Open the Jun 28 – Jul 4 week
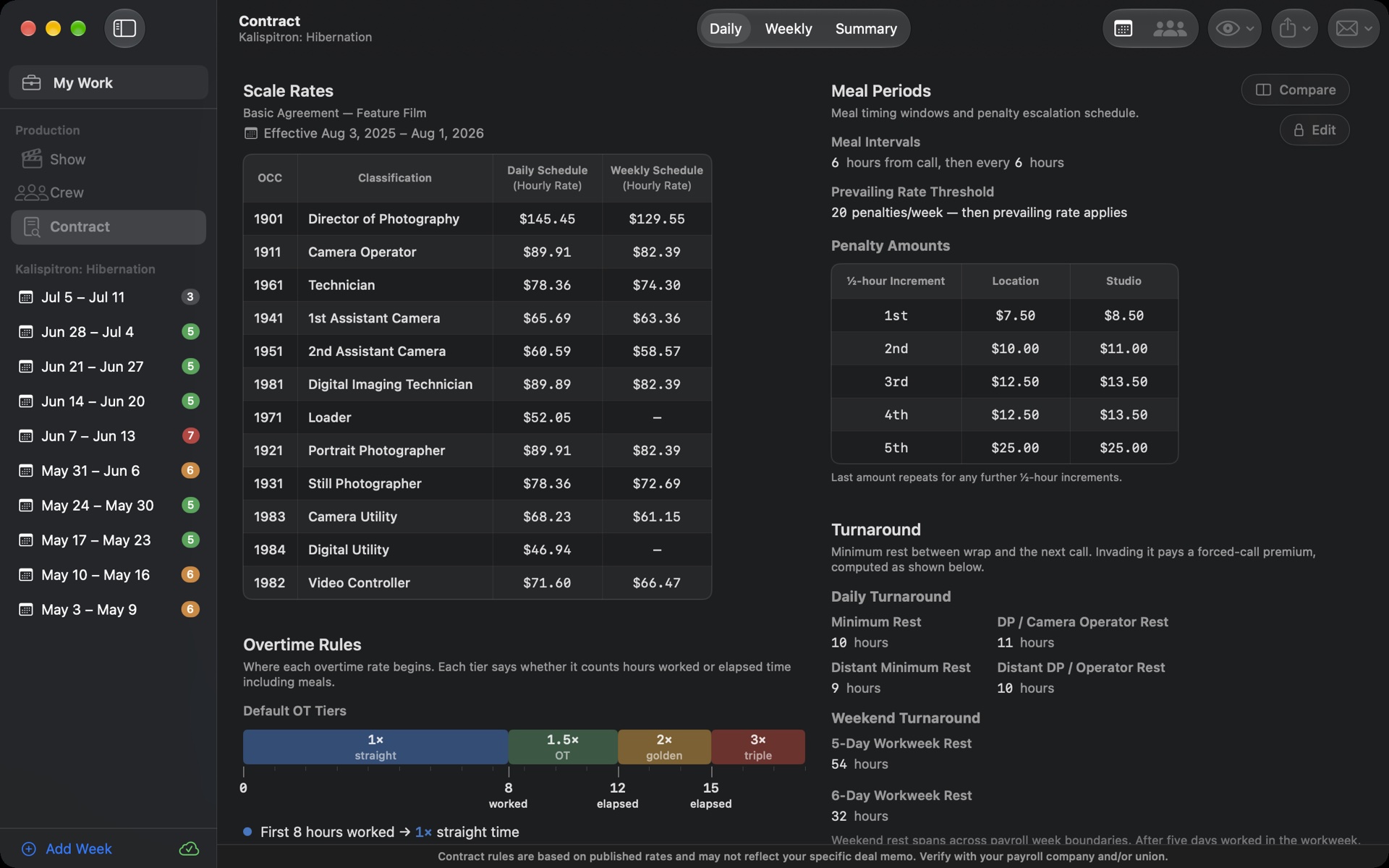The image size is (1389, 868). 109,331
